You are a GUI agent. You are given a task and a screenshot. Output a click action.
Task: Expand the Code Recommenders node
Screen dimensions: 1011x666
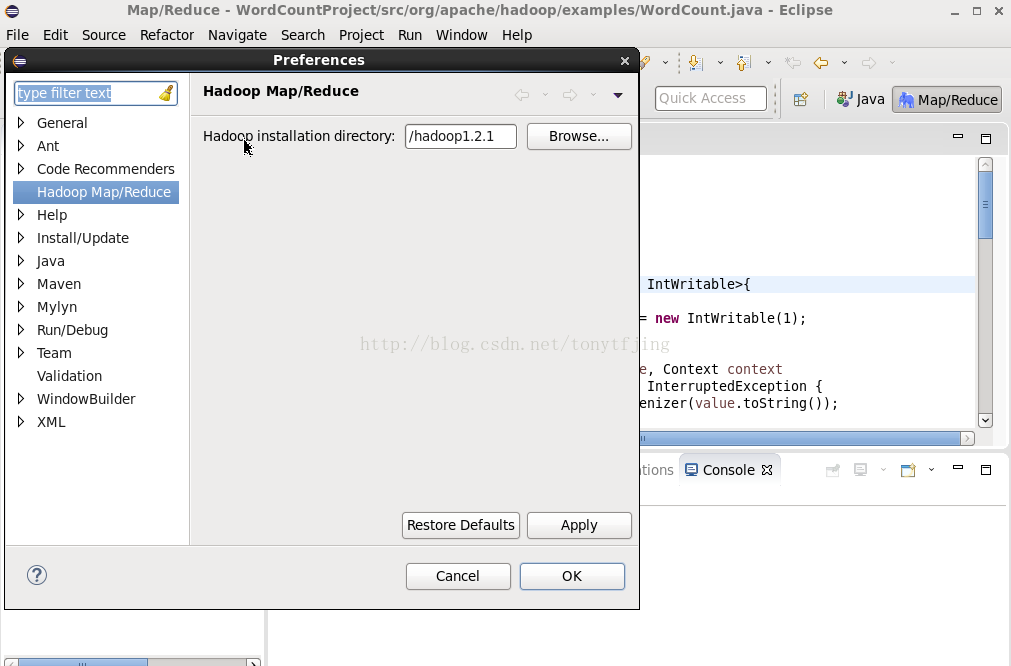(x=21, y=168)
